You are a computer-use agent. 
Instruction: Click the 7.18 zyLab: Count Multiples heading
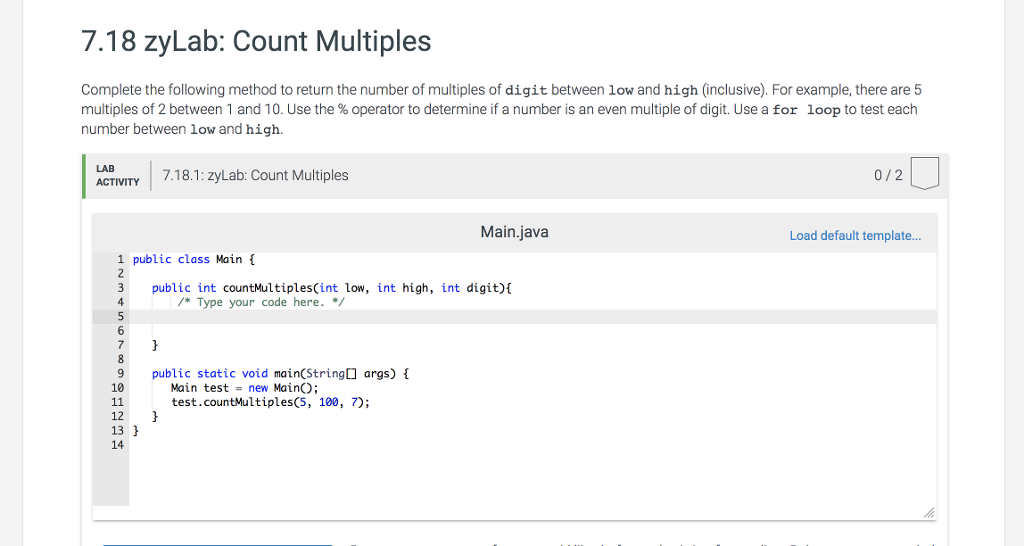click(x=256, y=41)
